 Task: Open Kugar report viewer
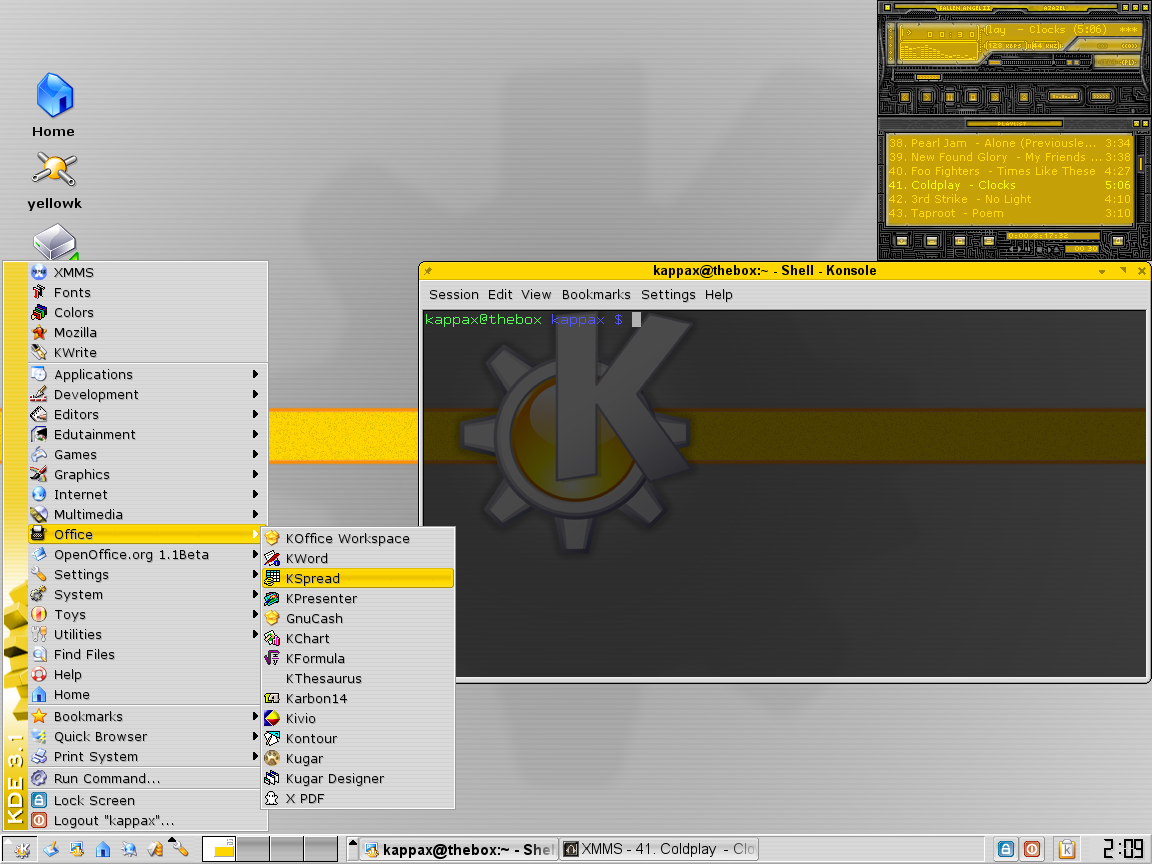(x=358, y=758)
